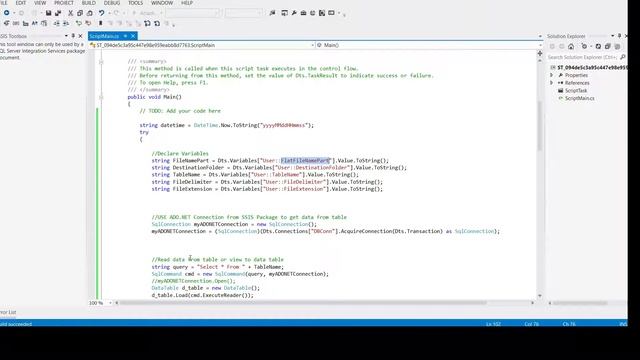
Task: Click the highlighted FlatFileNamePart text in code
Action: coord(305,161)
